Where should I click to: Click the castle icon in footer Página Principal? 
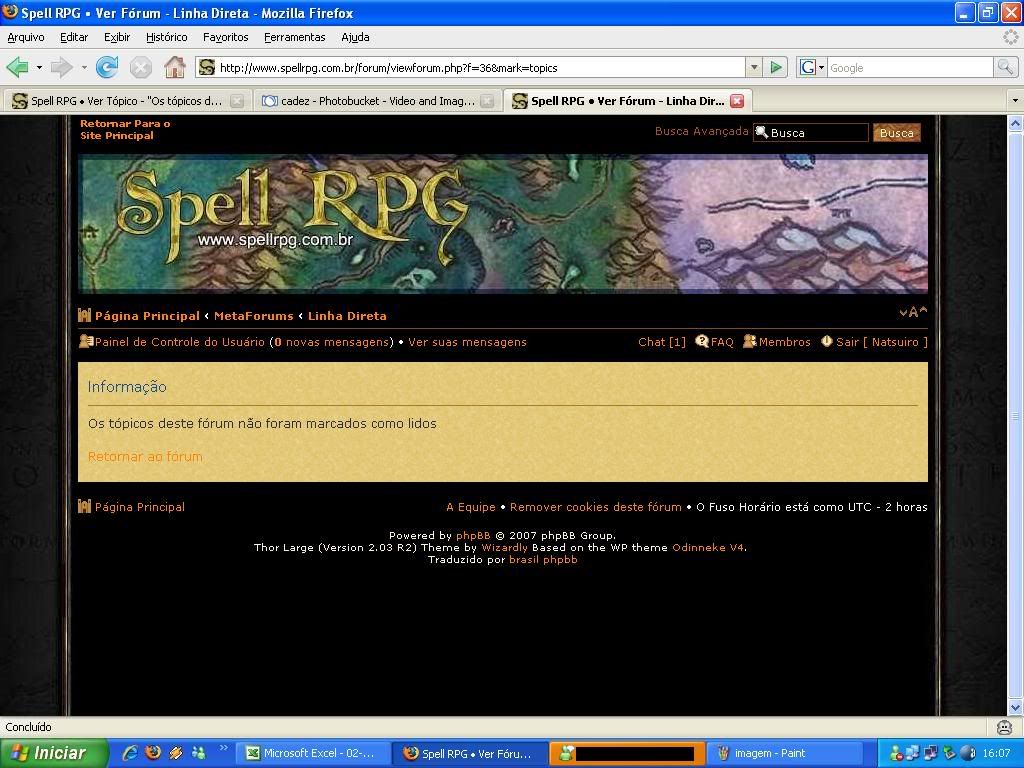(84, 506)
